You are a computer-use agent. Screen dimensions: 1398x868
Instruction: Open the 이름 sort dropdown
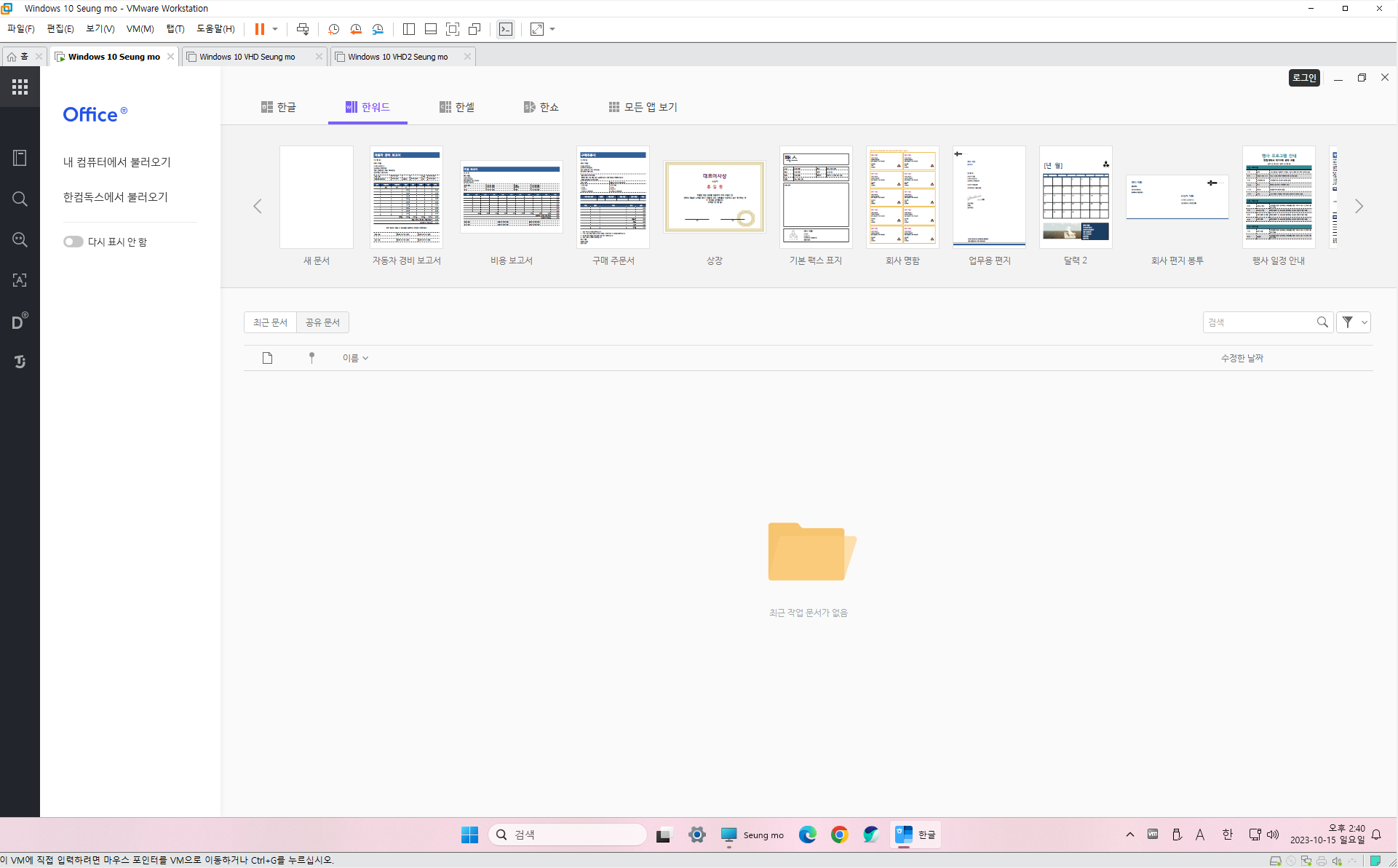[x=355, y=358]
